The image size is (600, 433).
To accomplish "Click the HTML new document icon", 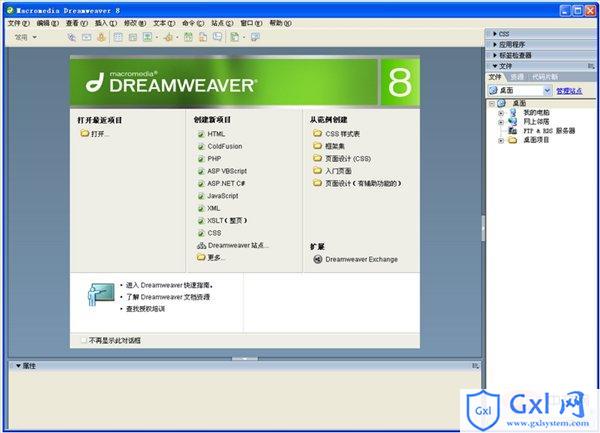I will [x=201, y=134].
